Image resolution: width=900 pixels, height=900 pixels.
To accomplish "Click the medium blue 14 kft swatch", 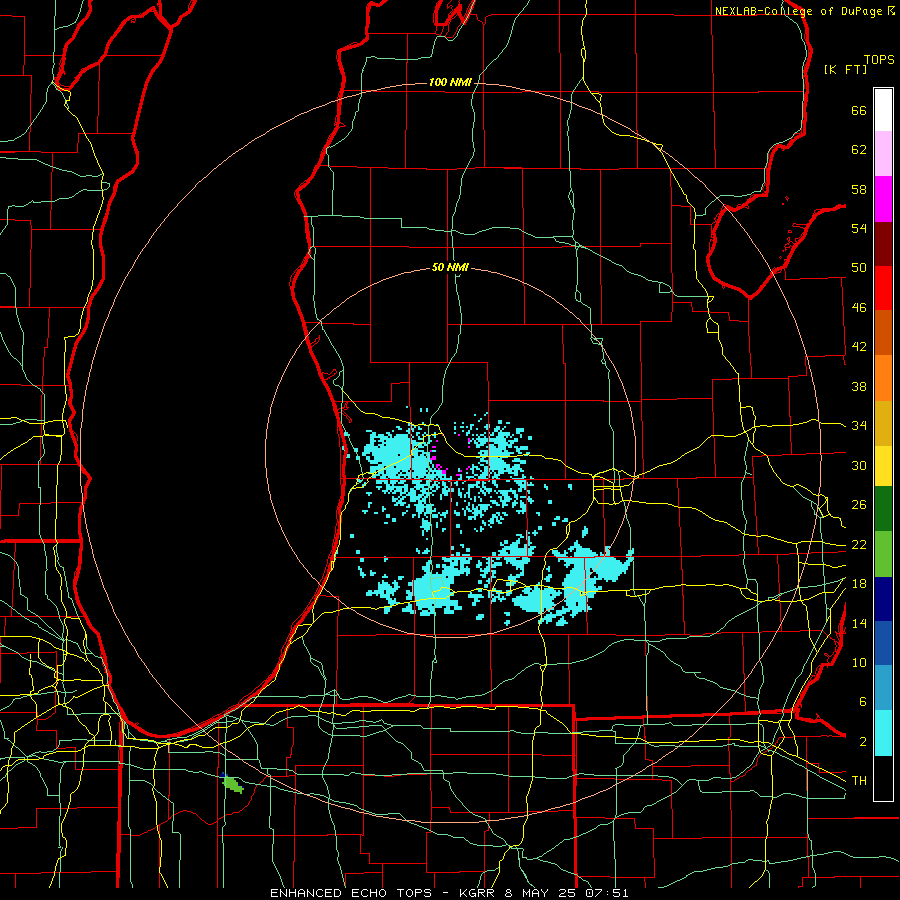I will [883, 643].
